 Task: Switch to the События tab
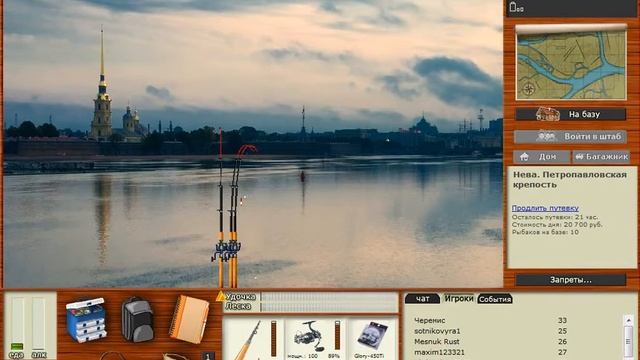[x=495, y=299]
